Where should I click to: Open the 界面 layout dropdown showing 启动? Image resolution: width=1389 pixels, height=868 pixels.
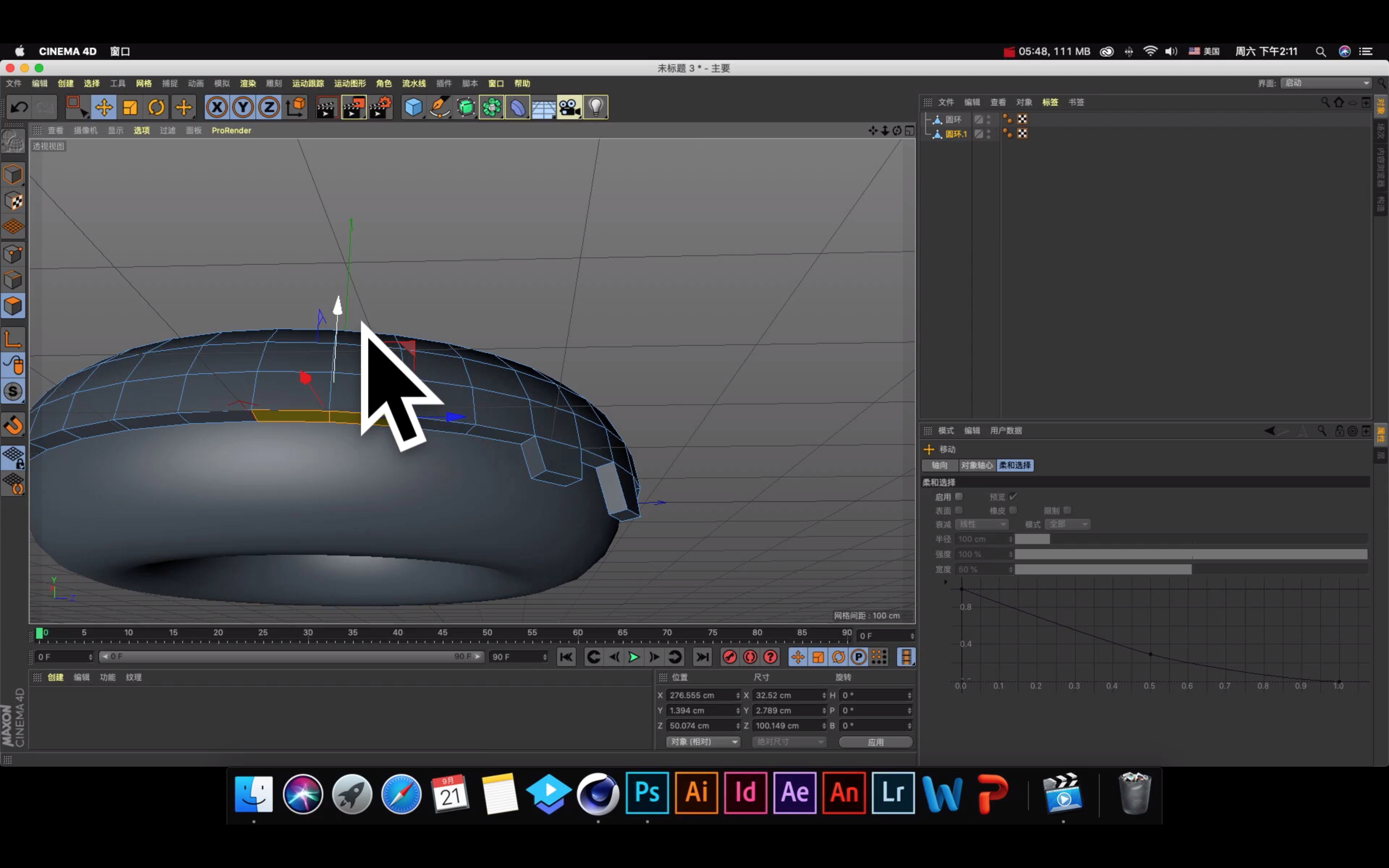pyautogui.click(x=1326, y=83)
